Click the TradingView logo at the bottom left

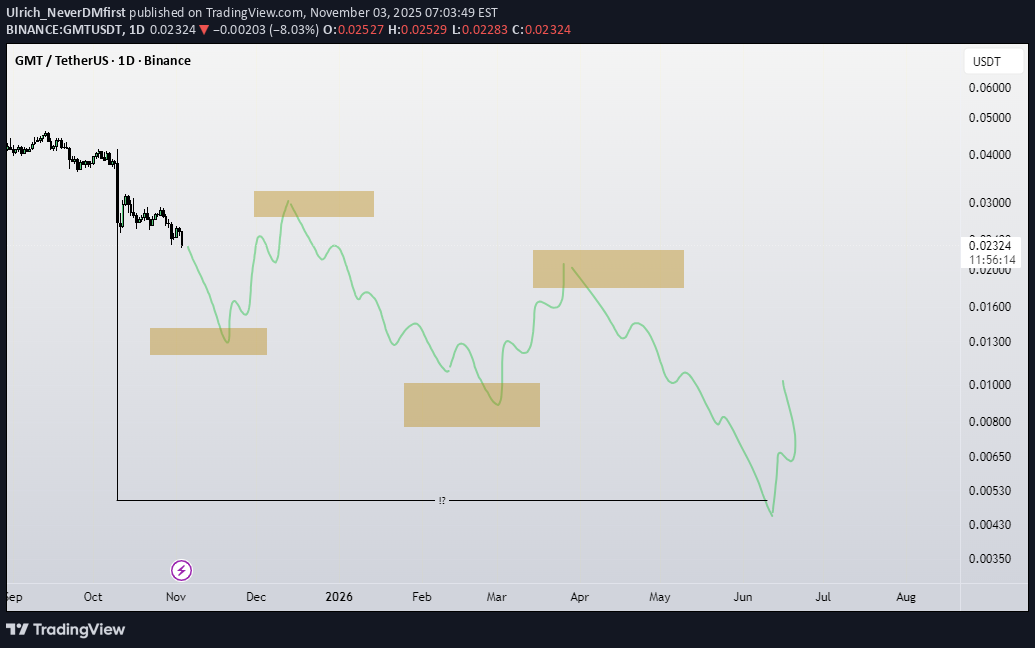pos(66,629)
